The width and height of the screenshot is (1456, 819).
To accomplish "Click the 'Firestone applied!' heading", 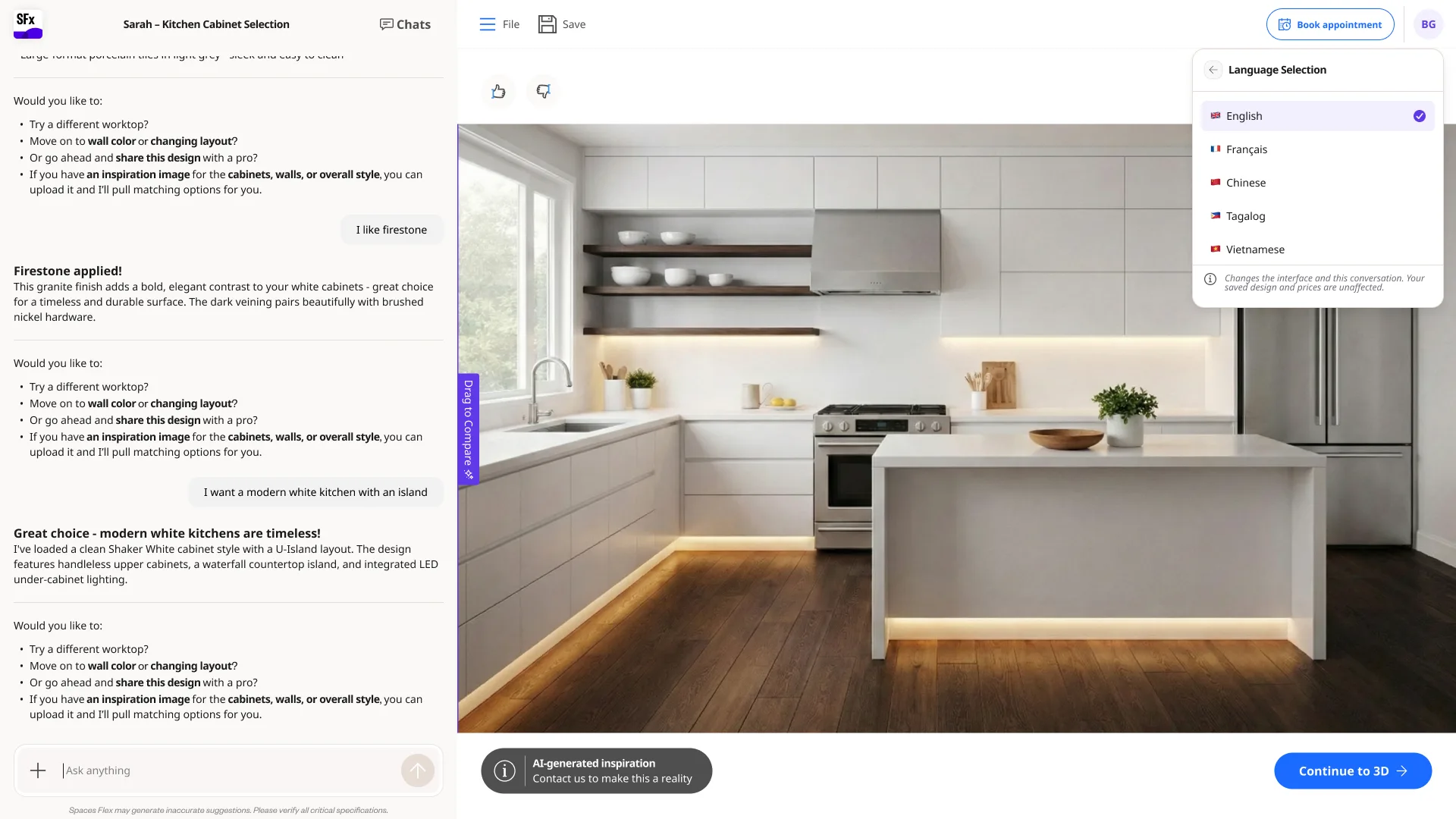I will coord(67,271).
